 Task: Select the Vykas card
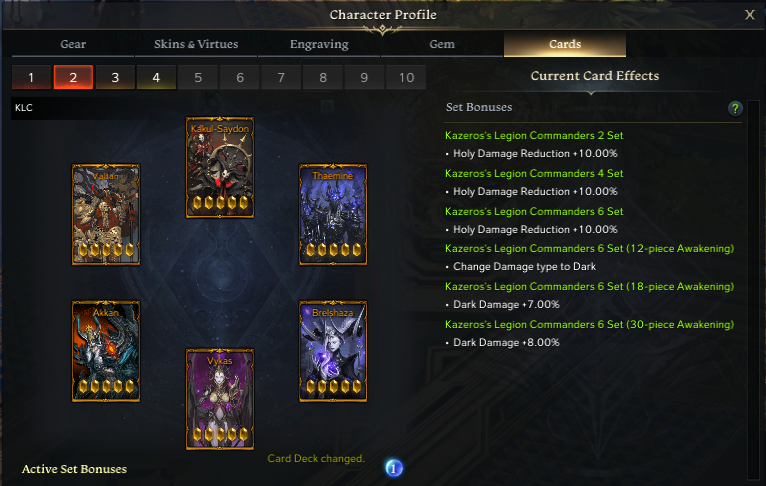coord(220,399)
